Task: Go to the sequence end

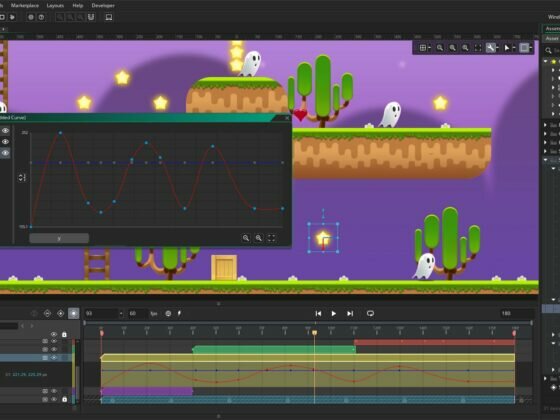Action: pos(350,314)
